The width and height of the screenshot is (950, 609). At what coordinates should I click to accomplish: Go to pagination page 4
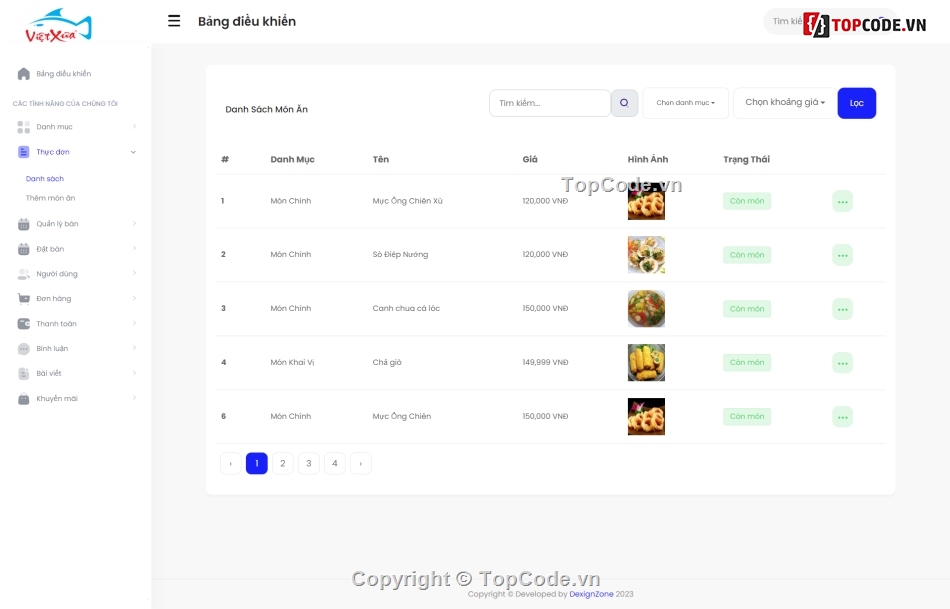(335, 464)
